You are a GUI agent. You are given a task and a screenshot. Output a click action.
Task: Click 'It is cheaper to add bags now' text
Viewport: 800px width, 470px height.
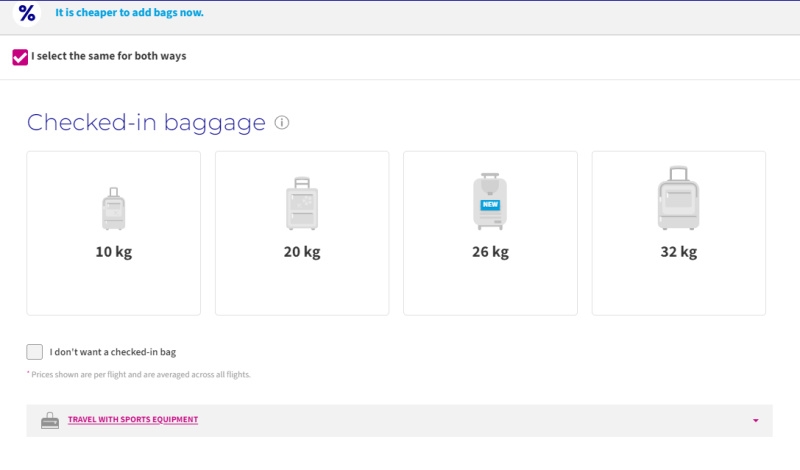pos(129,13)
